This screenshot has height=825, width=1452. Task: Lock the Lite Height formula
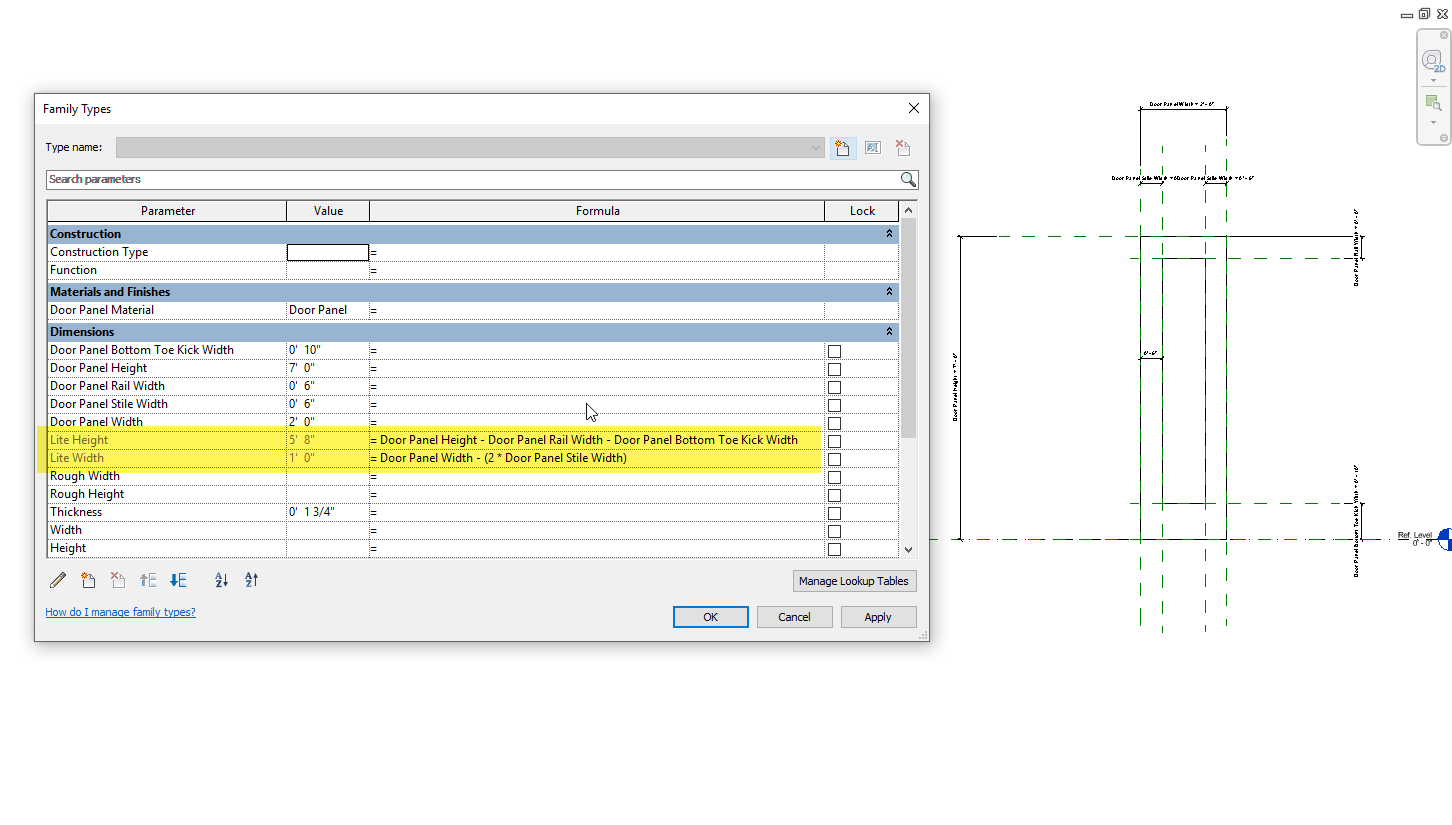[x=834, y=440]
